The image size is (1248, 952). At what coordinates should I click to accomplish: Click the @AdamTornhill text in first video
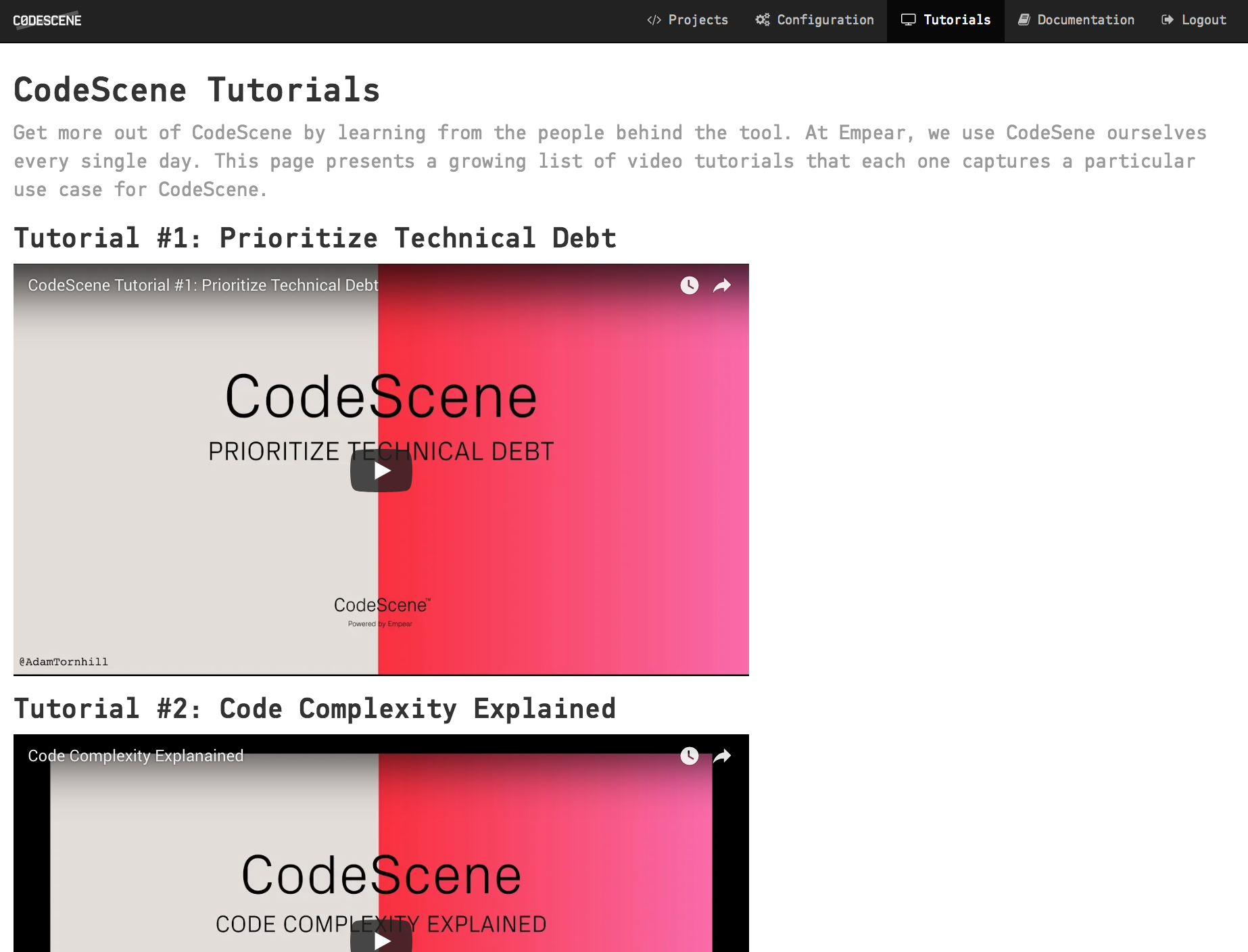pos(64,662)
